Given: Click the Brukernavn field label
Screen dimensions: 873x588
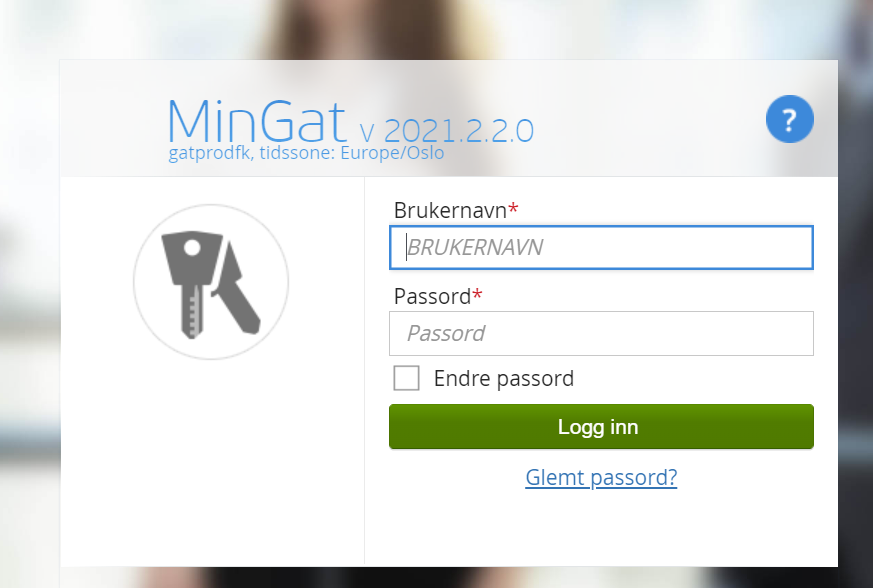Looking at the screenshot, I should [x=450, y=210].
